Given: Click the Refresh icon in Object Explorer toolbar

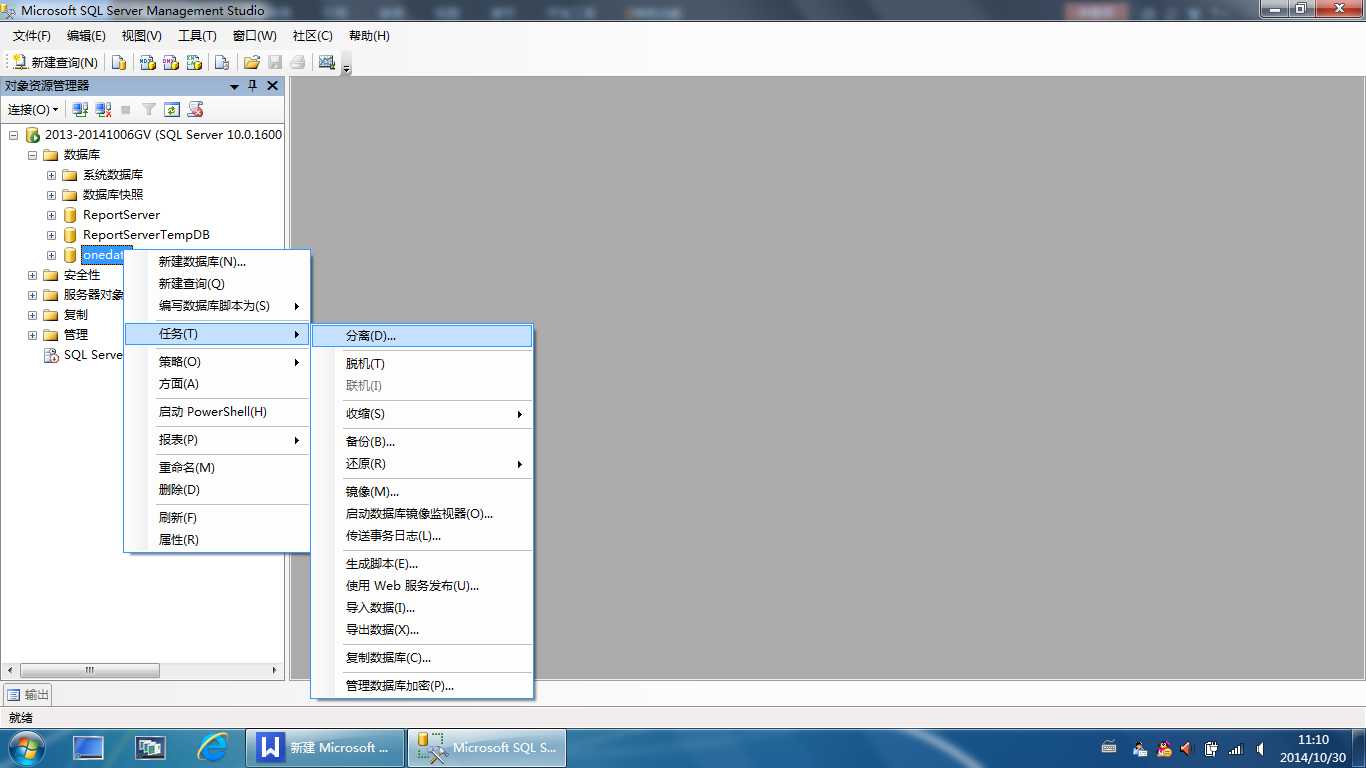Looking at the screenshot, I should [x=172, y=109].
